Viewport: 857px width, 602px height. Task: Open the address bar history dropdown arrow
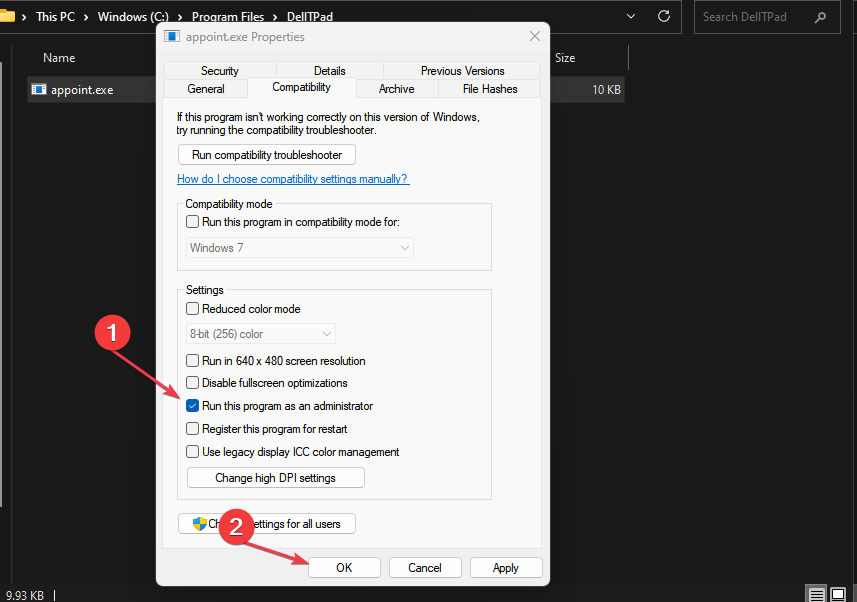point(630,16)
